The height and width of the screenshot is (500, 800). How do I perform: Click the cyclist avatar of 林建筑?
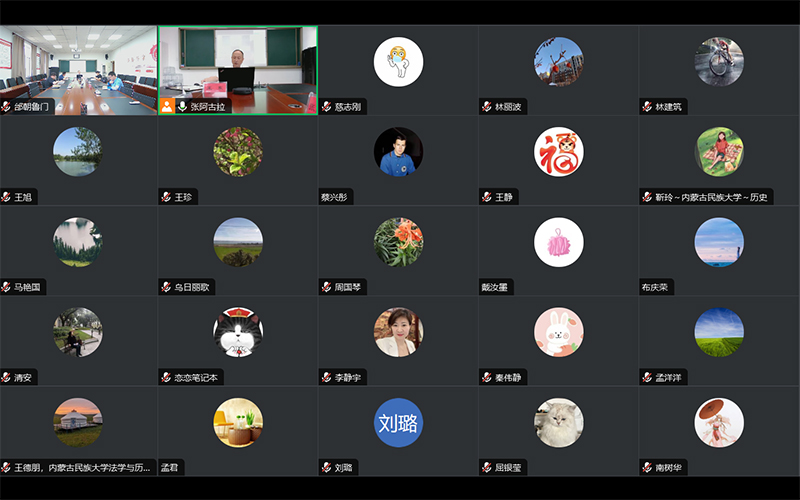pos(719,61)
